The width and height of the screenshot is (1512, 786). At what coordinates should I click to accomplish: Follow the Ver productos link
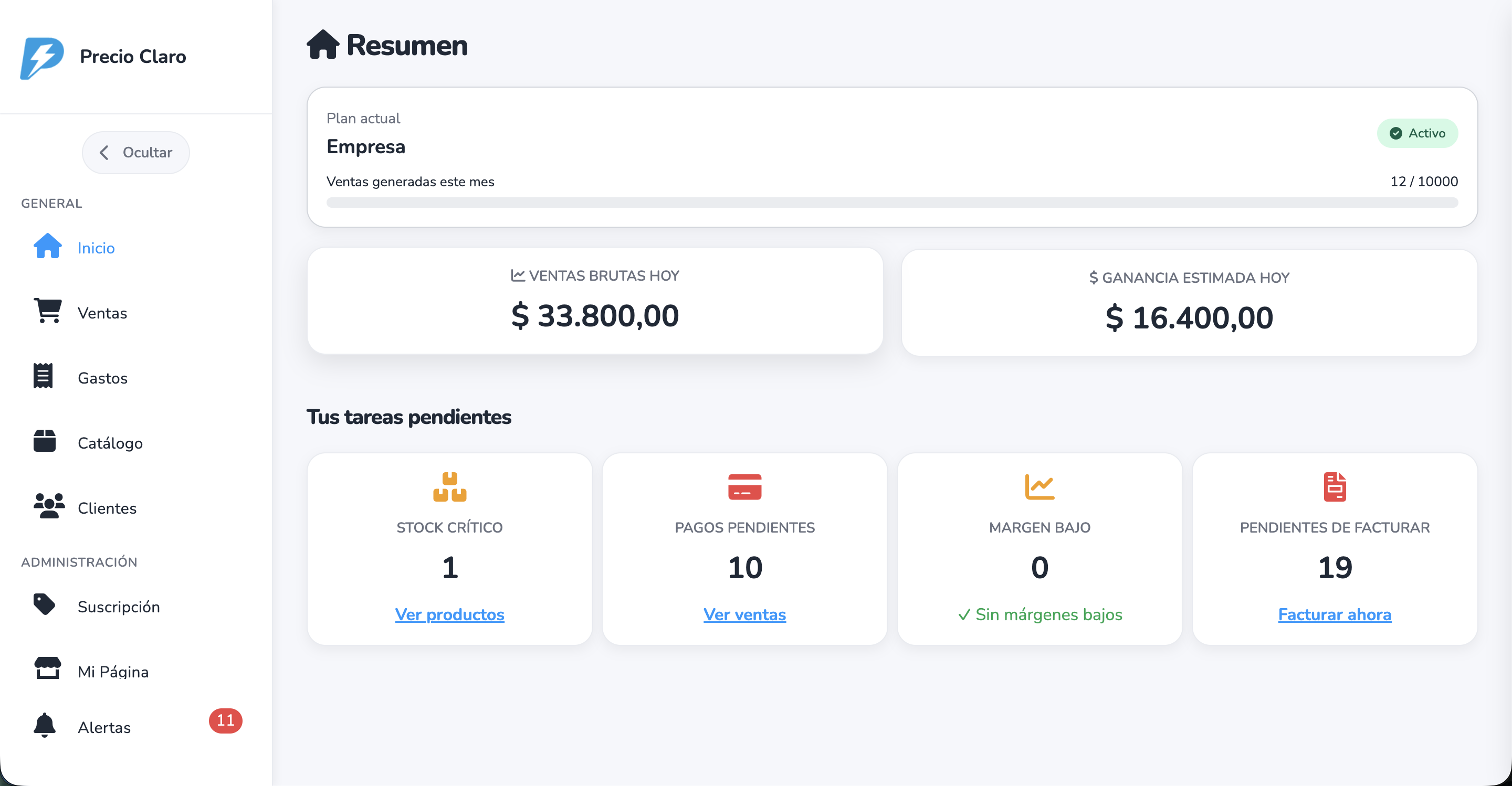click(449, 614)
